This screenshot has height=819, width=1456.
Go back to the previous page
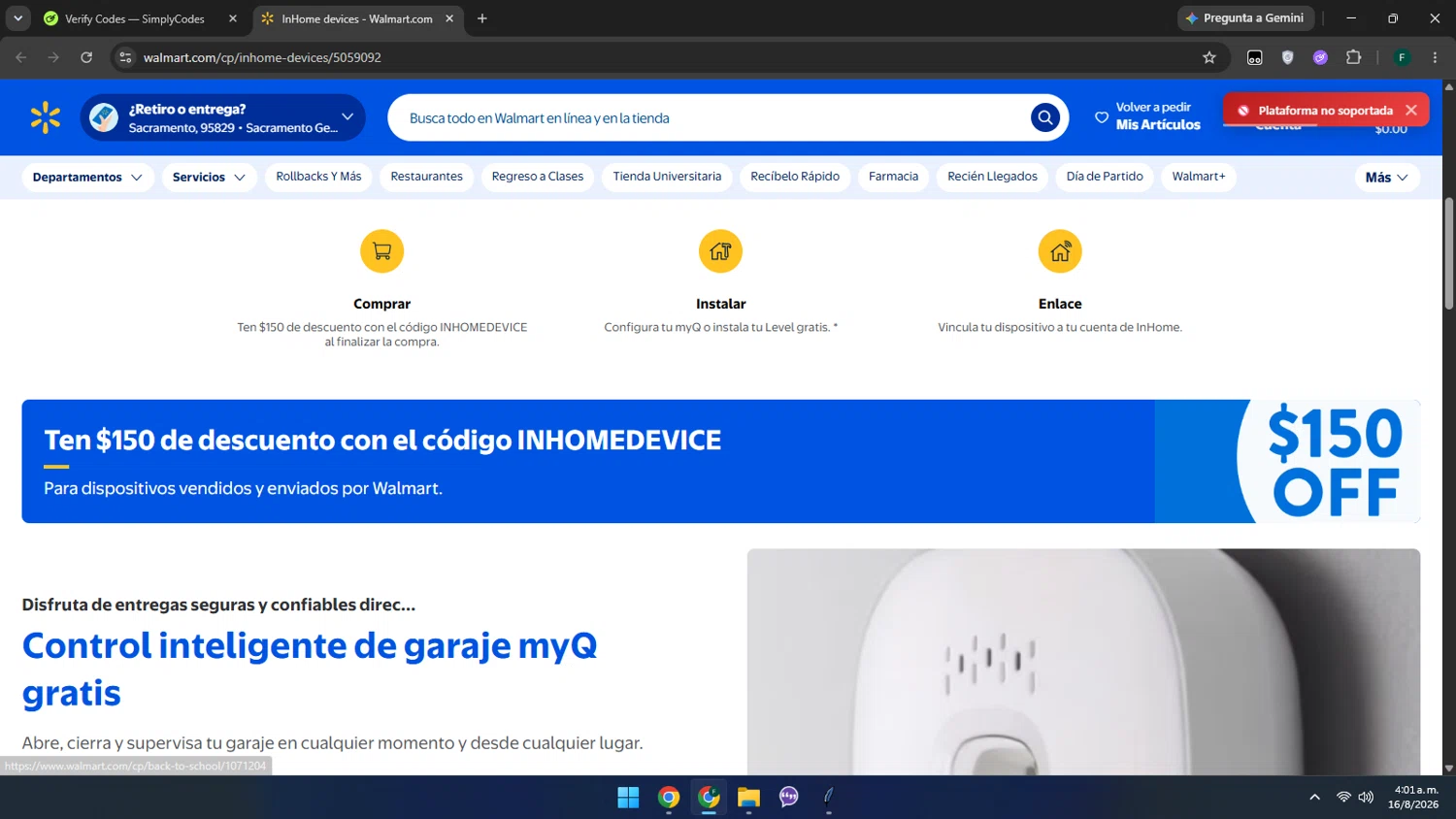tap(21, 57)
